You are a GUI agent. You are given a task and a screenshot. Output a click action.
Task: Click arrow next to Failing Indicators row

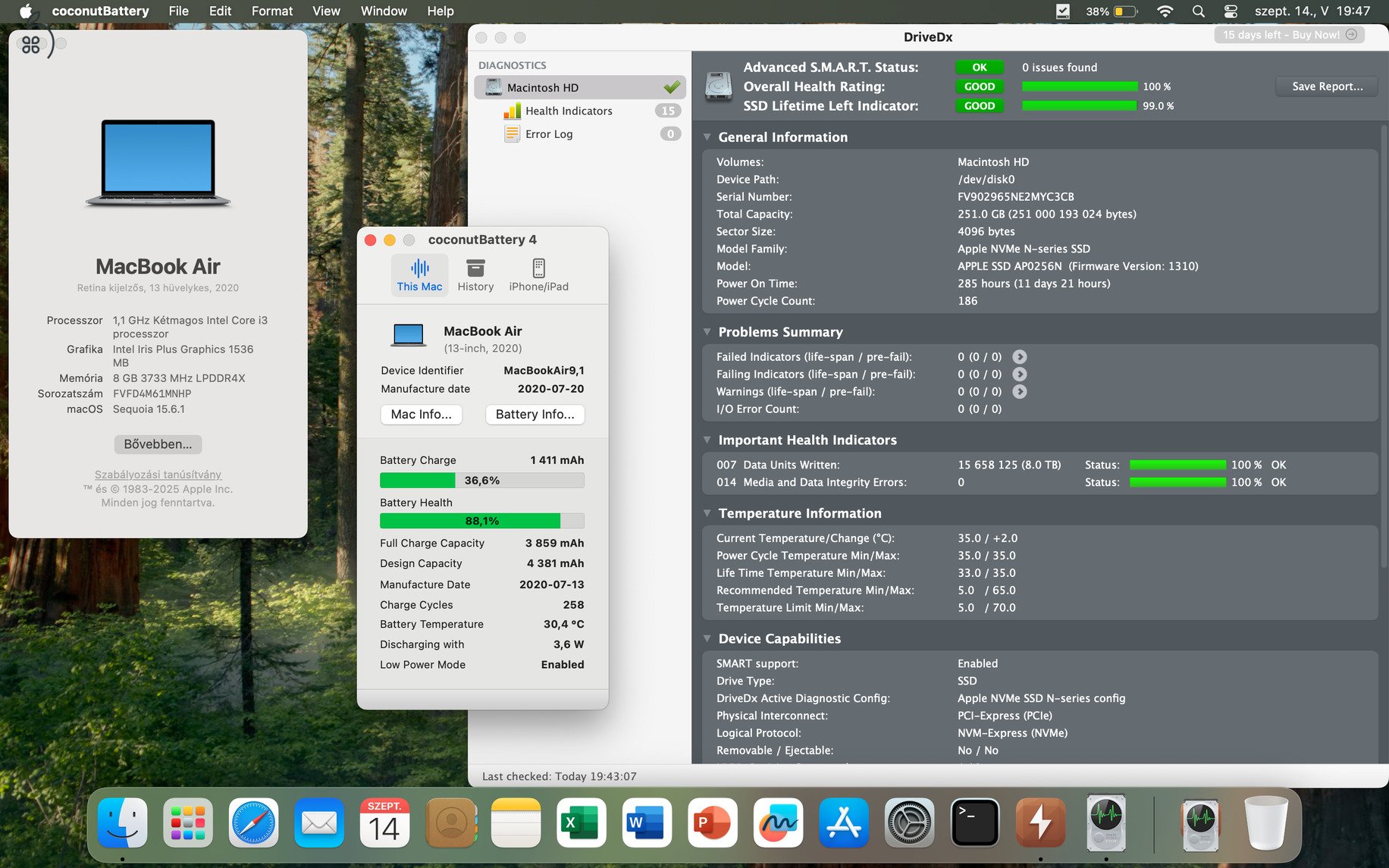click(1020, 374)
